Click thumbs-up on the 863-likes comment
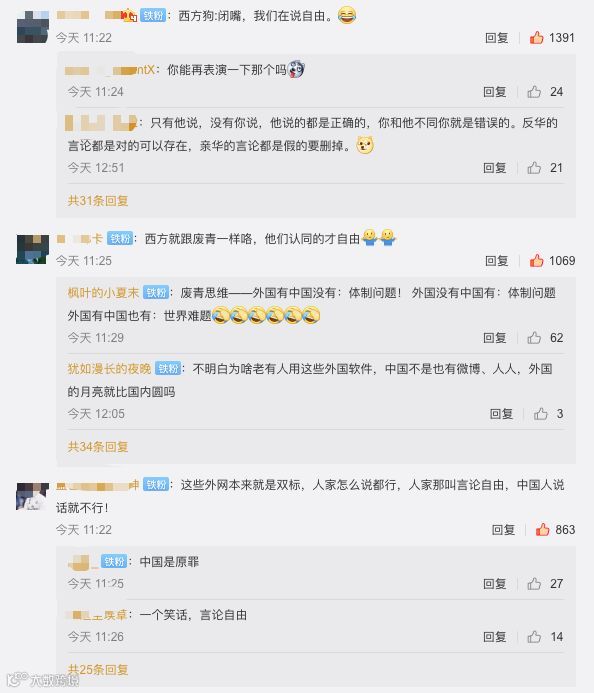The image size is (594, 693). click(542, 529)
